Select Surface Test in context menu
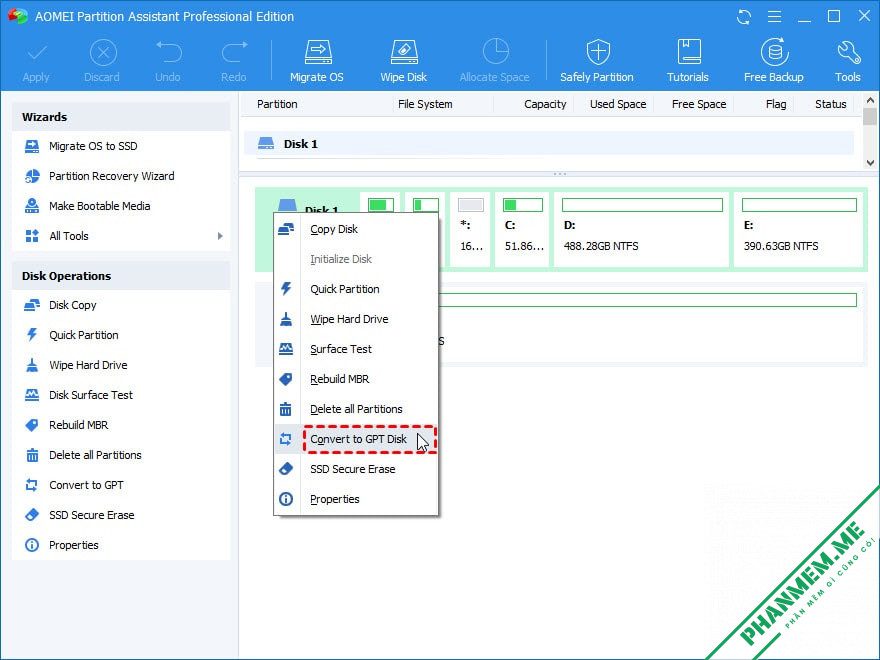Viewport: 880px width, 660px height. point(356,350)
